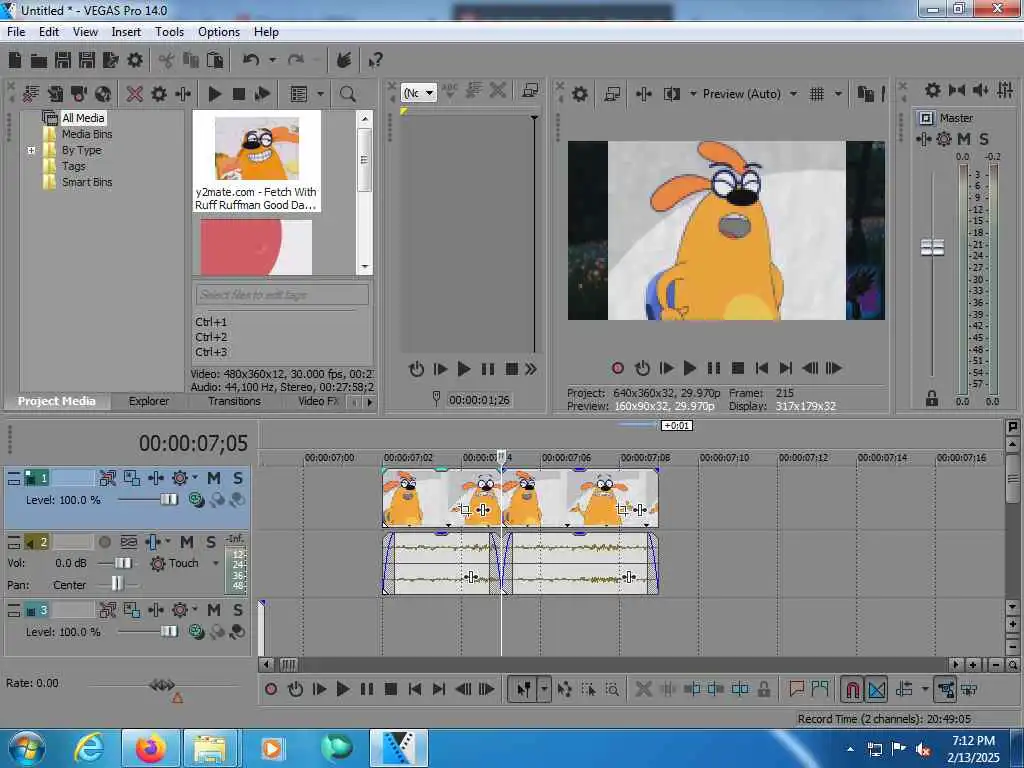Viewport: 1024px width, 768px height.
Task: Click the media tags input field
Action: pyautogui.click(x=282, y=295)
